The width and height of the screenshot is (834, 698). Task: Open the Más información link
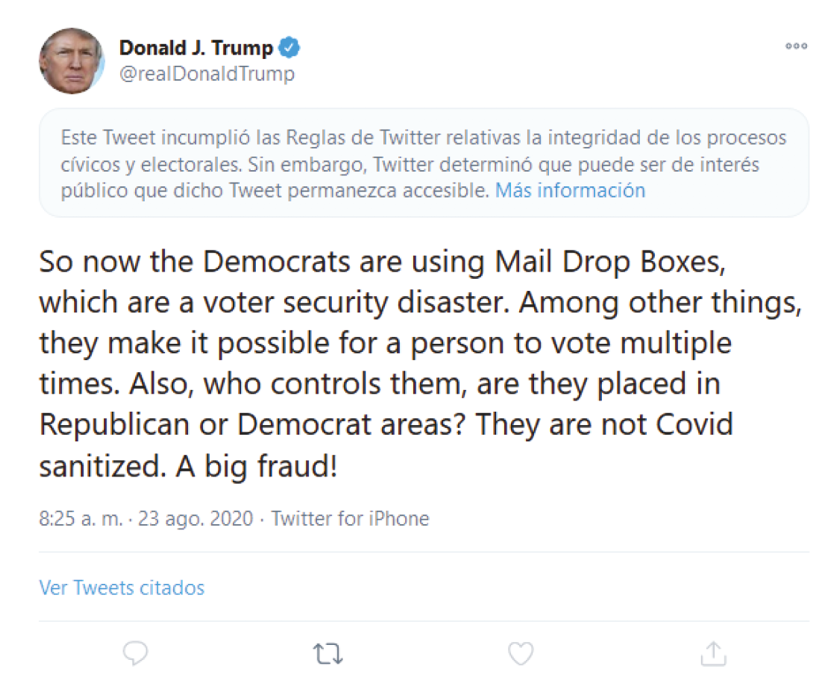tap(570, 190)
